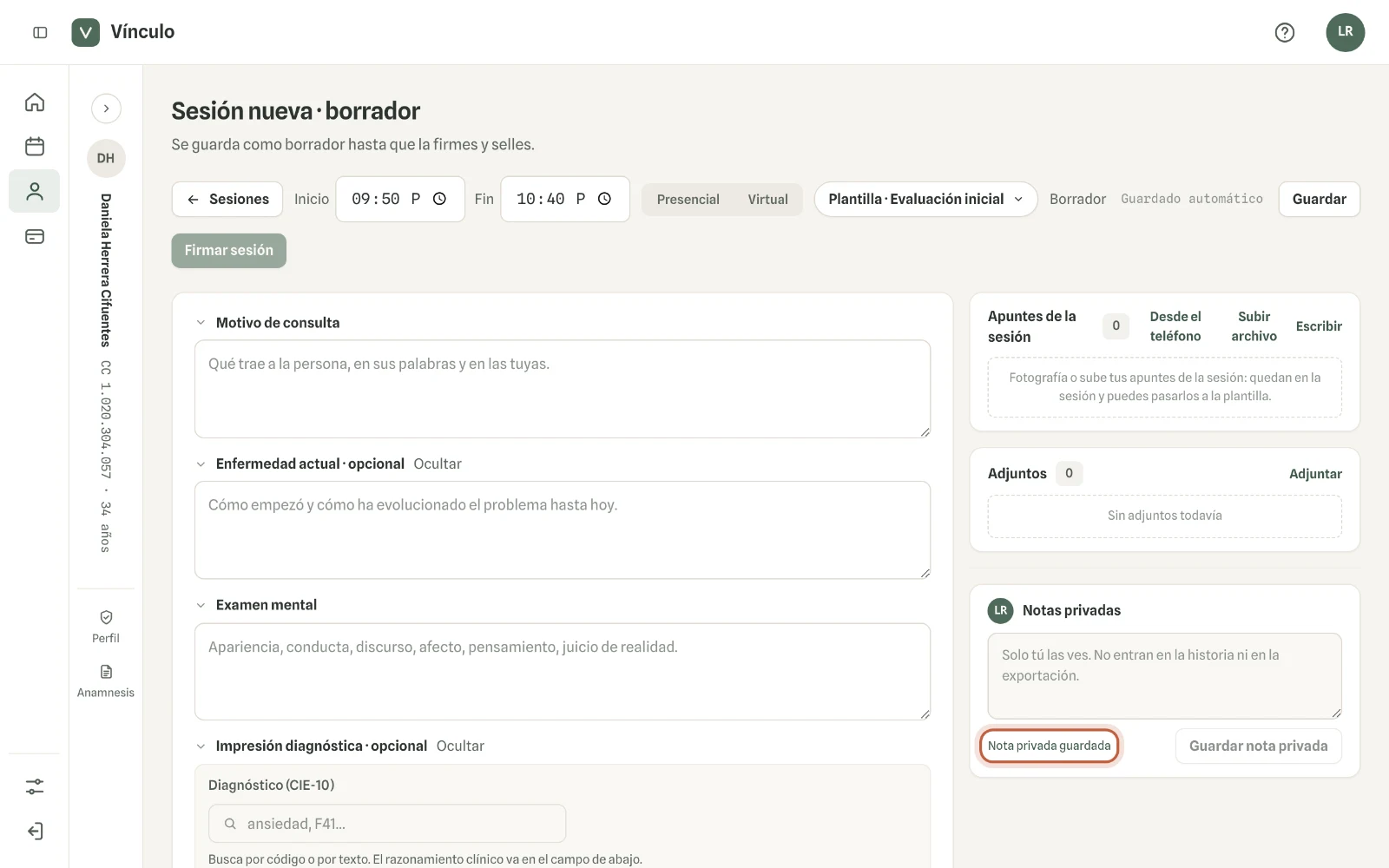Hide Impresión diagnóstica via Ocultar

click(x=460, y=746)
